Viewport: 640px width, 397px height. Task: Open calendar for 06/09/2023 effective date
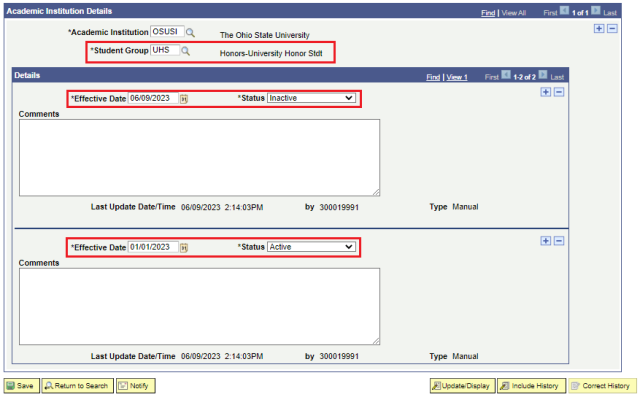click(184, 99)
